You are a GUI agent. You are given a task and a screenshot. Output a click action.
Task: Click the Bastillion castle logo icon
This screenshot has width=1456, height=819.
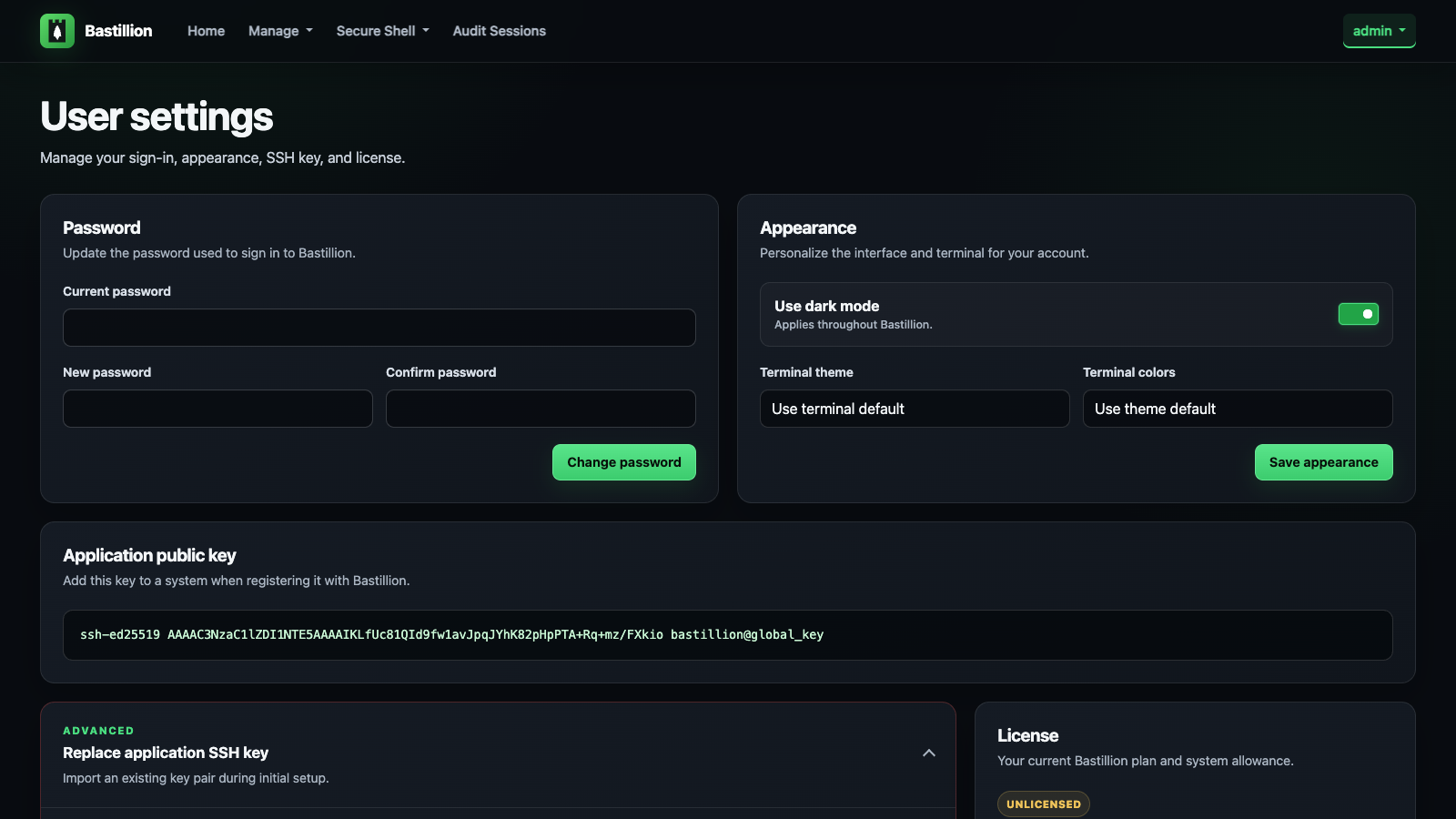tap(57, 31)
